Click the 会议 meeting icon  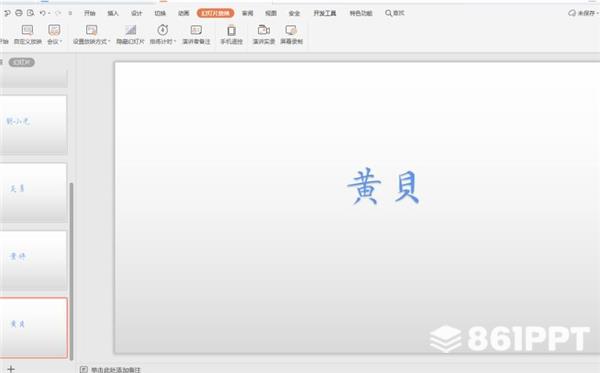[54, 34]
